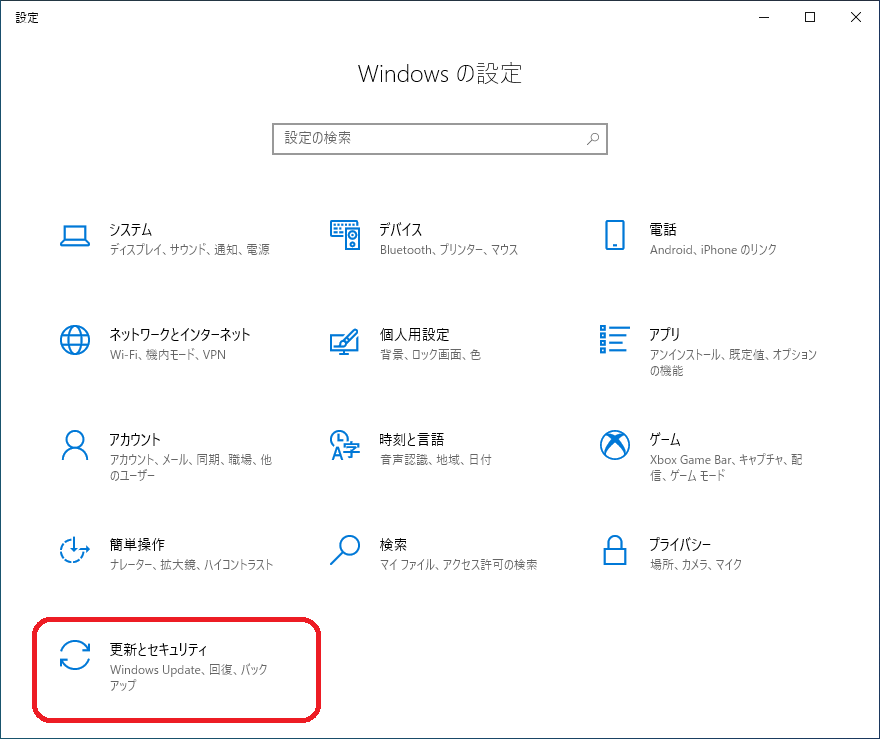880x739 pixels.
Task: Click description Windows Update、回復、バックアップ
Action: (x=189, y=677)
